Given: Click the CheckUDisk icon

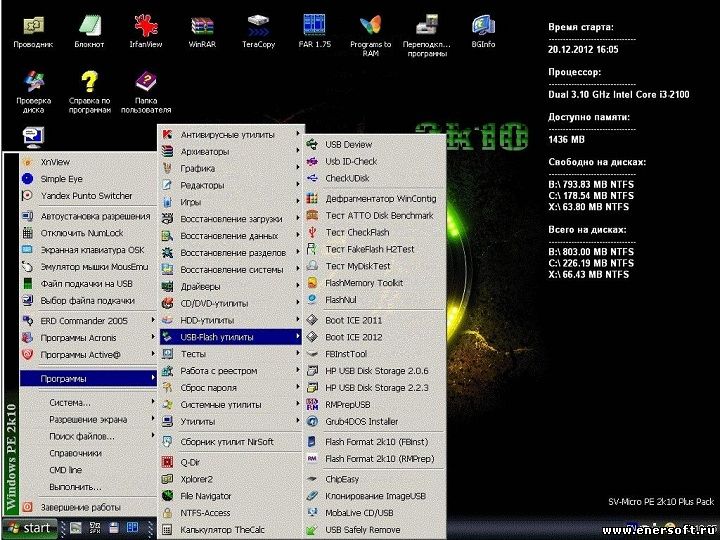Looking at the screenshot, I should 312,178.
